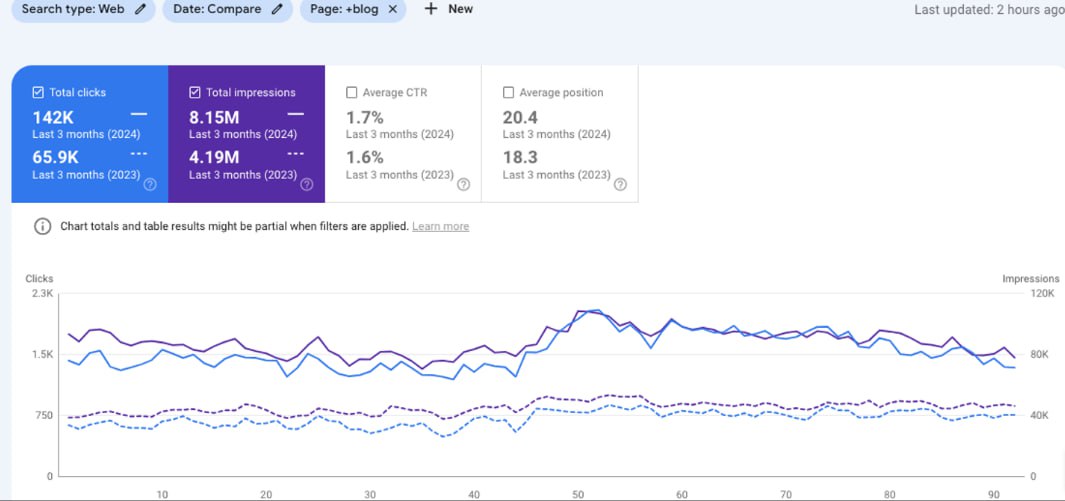Open the Page: +blog filter chip

click(x=353, y=9)
